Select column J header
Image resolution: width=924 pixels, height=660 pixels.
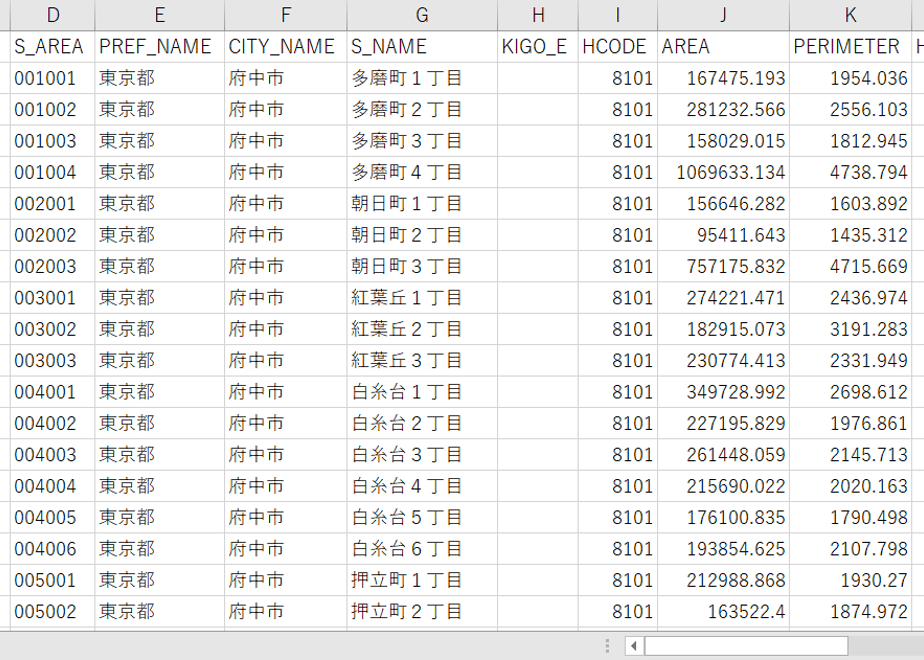click(723, 15)
